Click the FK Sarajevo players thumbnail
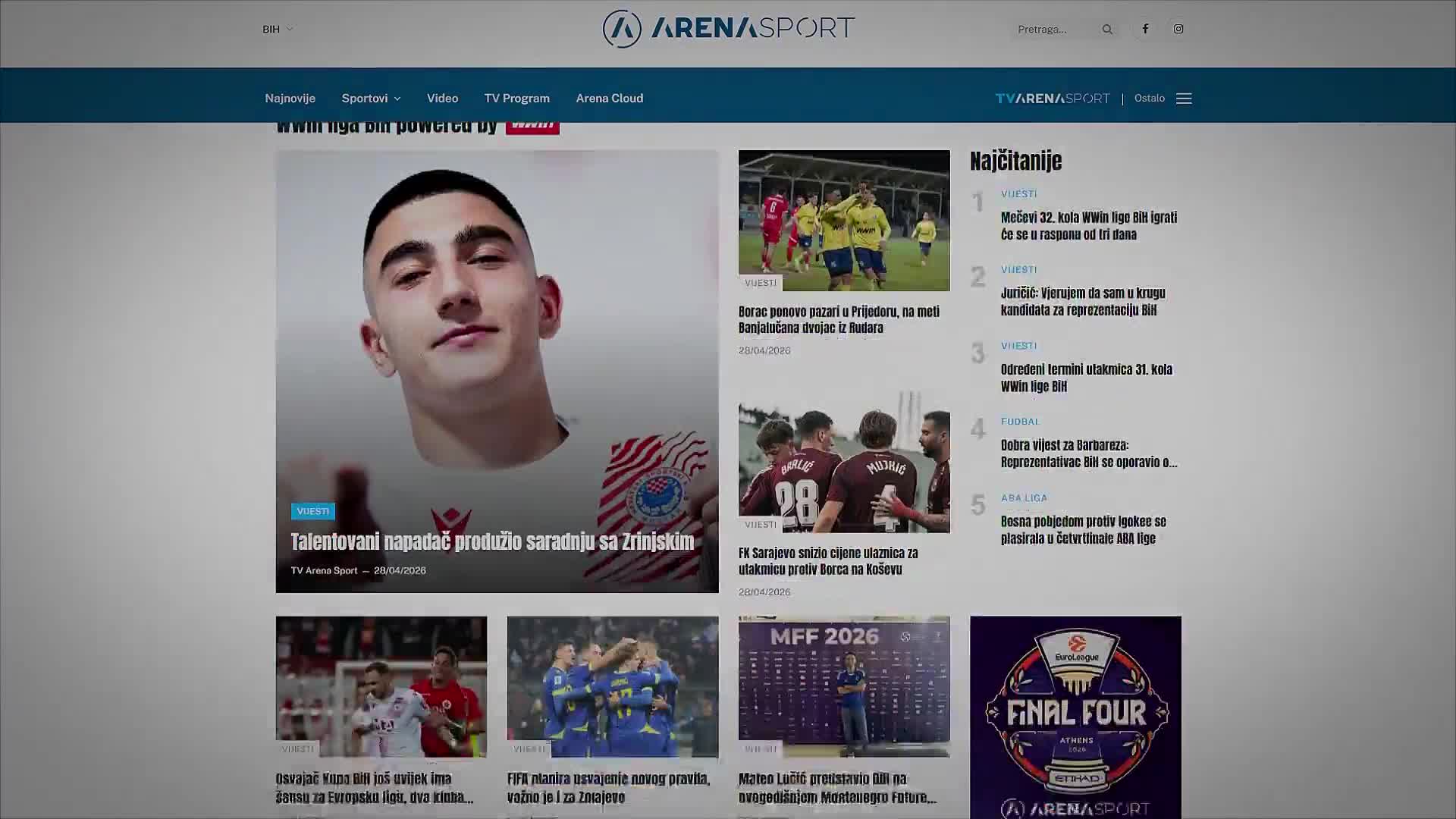1456x819 pixels. tap(844, 462)
